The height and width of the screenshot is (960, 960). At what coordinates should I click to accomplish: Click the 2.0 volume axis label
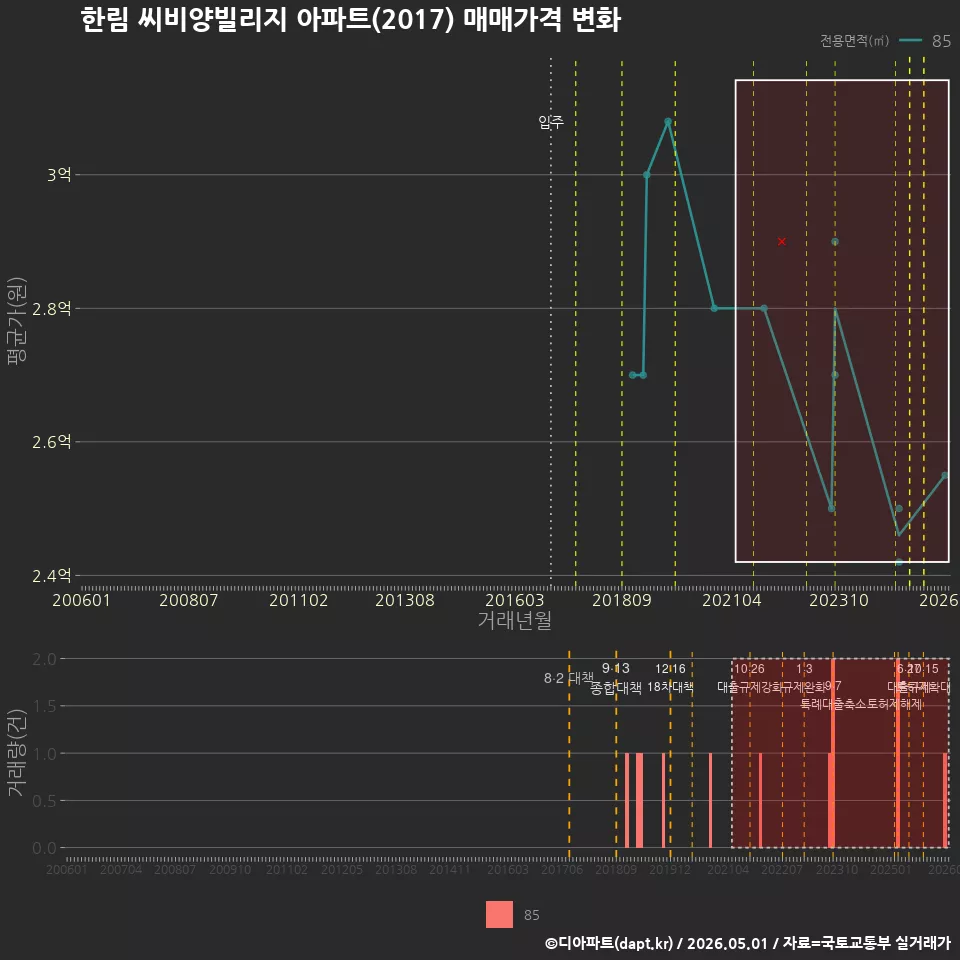44,659
